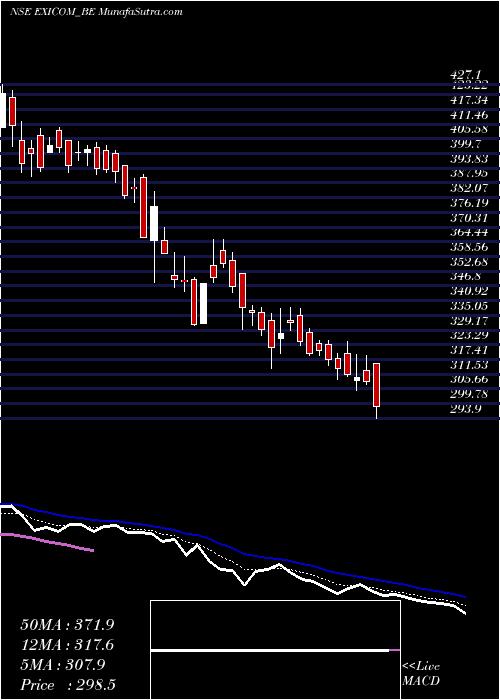Screen dimensions: 500x700
Task: Click the 427.1 price label
Action: (x=468, y=76)
